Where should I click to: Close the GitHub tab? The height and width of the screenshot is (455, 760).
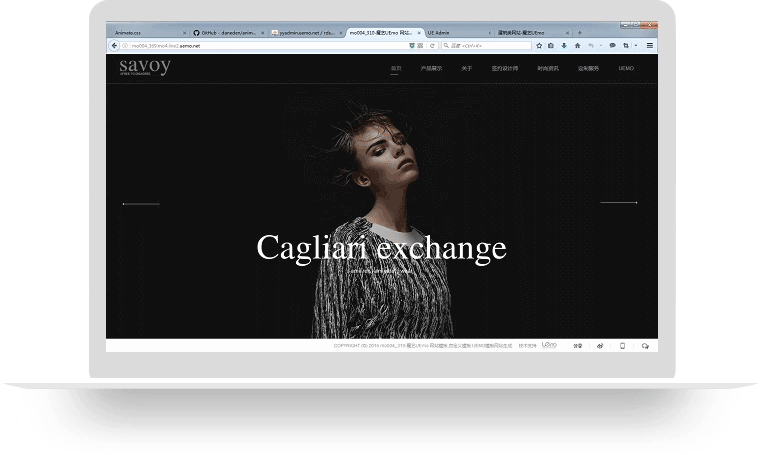point(263,33)
